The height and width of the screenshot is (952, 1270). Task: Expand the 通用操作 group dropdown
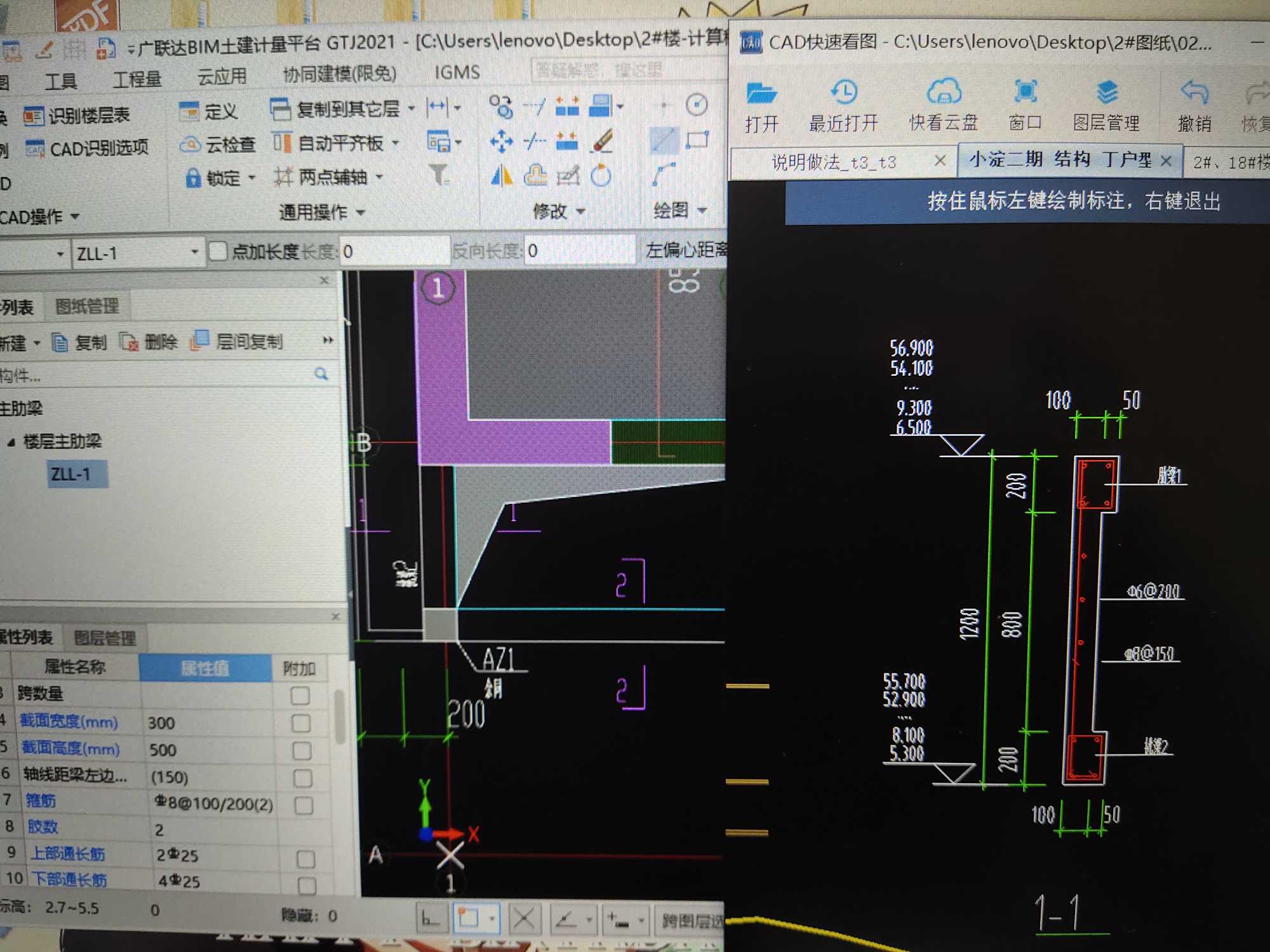click(361, 212)
